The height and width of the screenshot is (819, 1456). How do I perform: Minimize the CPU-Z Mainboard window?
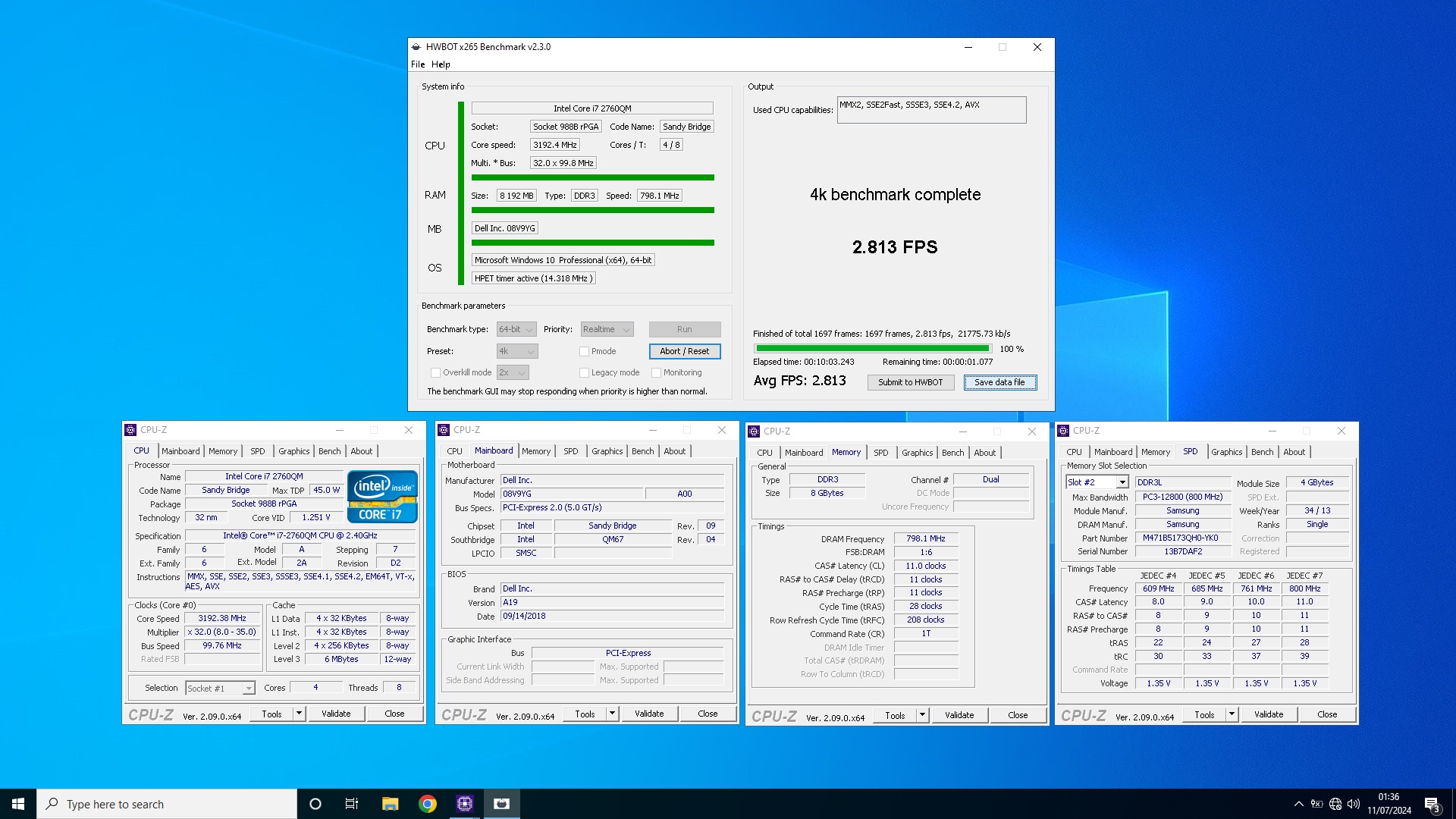[x=653, y=430]
